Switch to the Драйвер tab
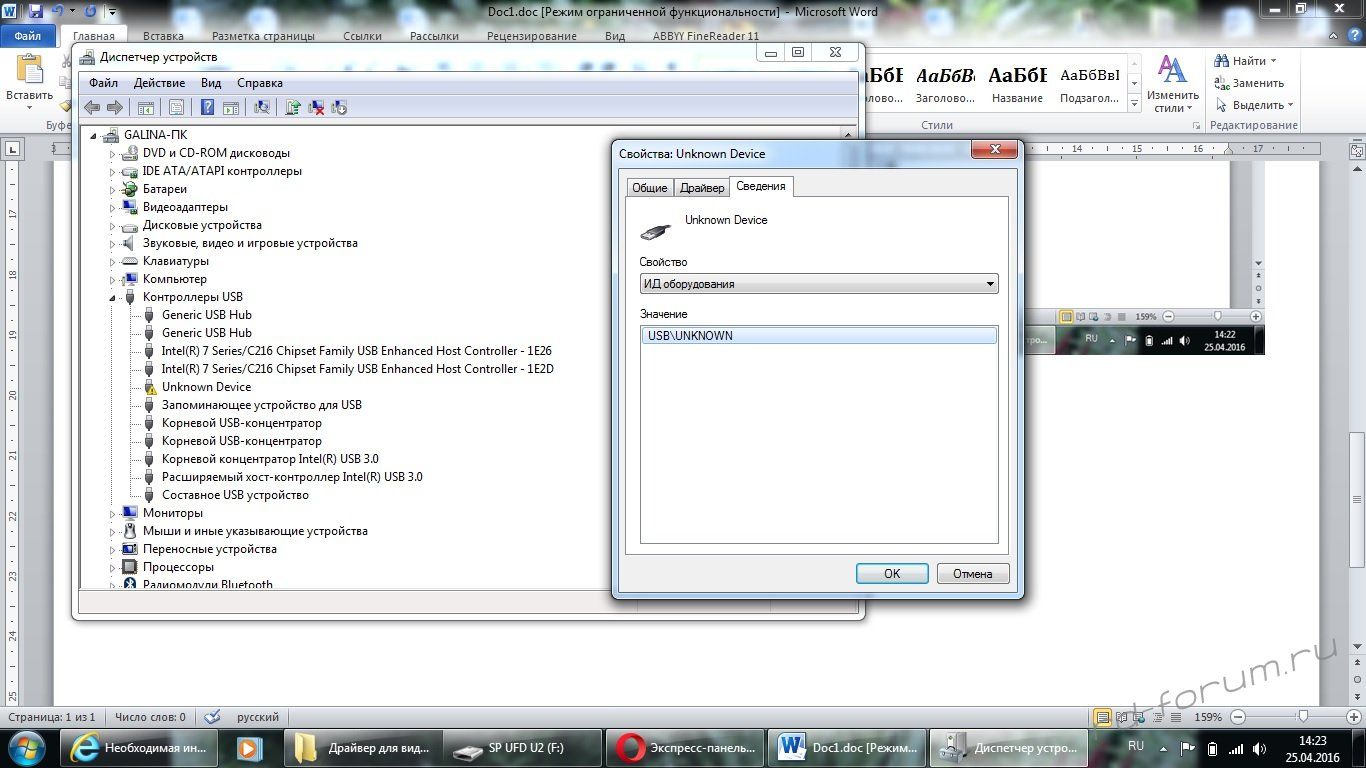The width and height of the screenshot is (1366, 768). tap(702, 188)
